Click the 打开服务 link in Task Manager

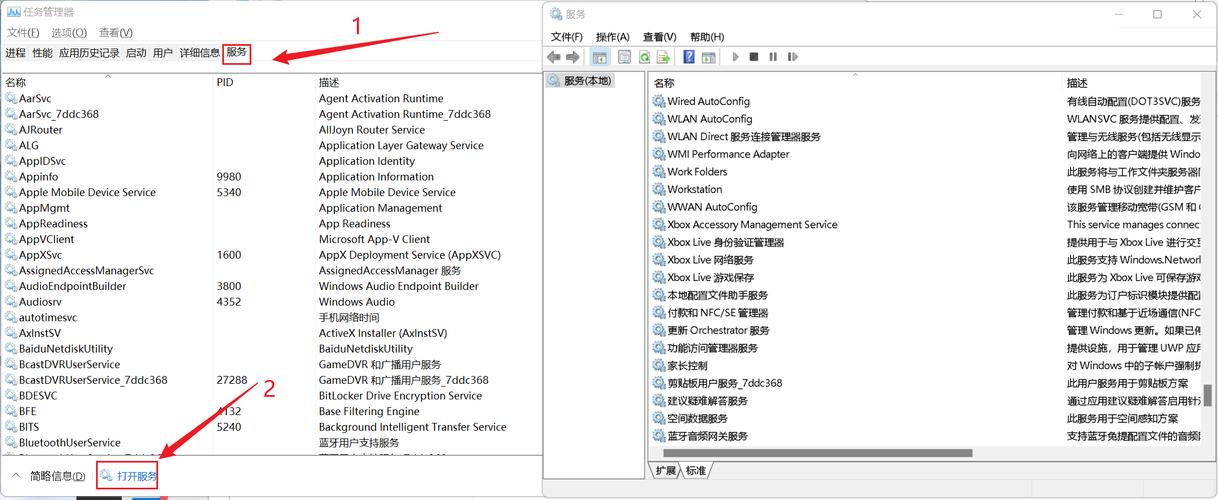(137, 476)
